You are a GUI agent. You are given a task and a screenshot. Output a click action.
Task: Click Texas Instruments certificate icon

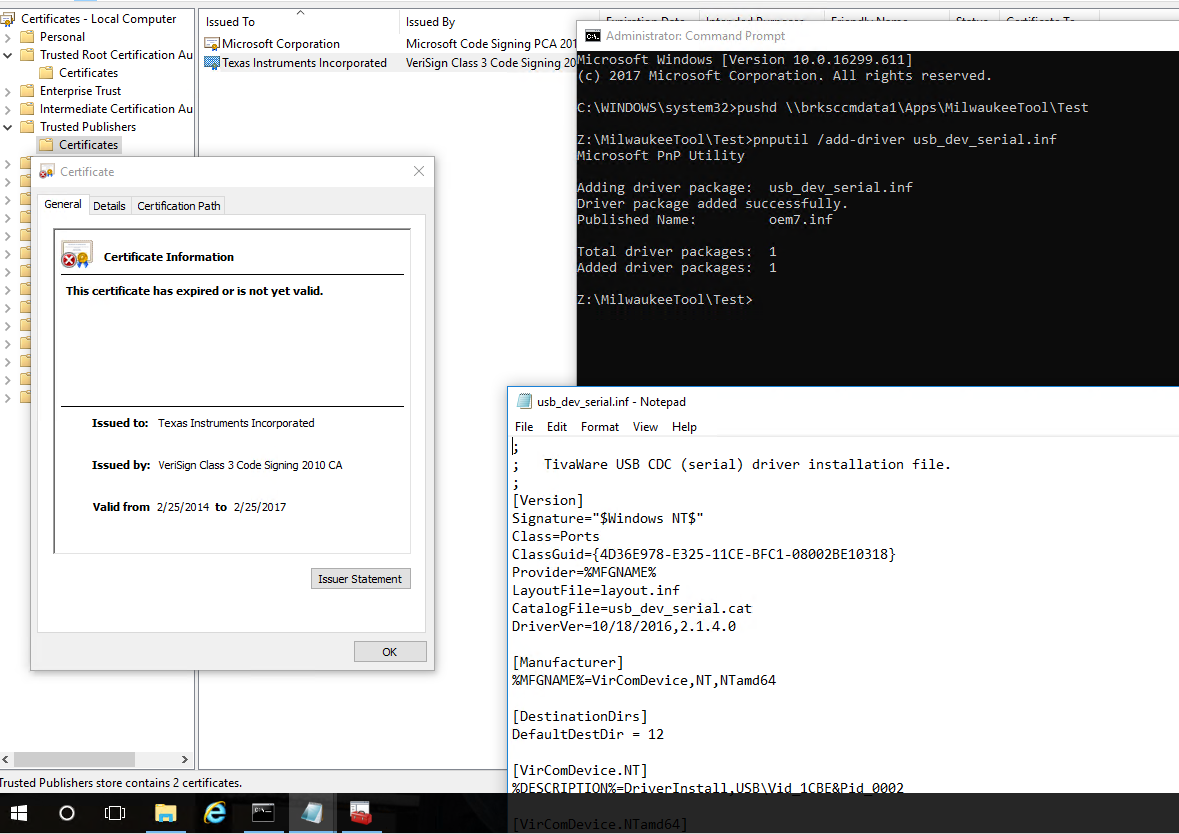[212, 63]
